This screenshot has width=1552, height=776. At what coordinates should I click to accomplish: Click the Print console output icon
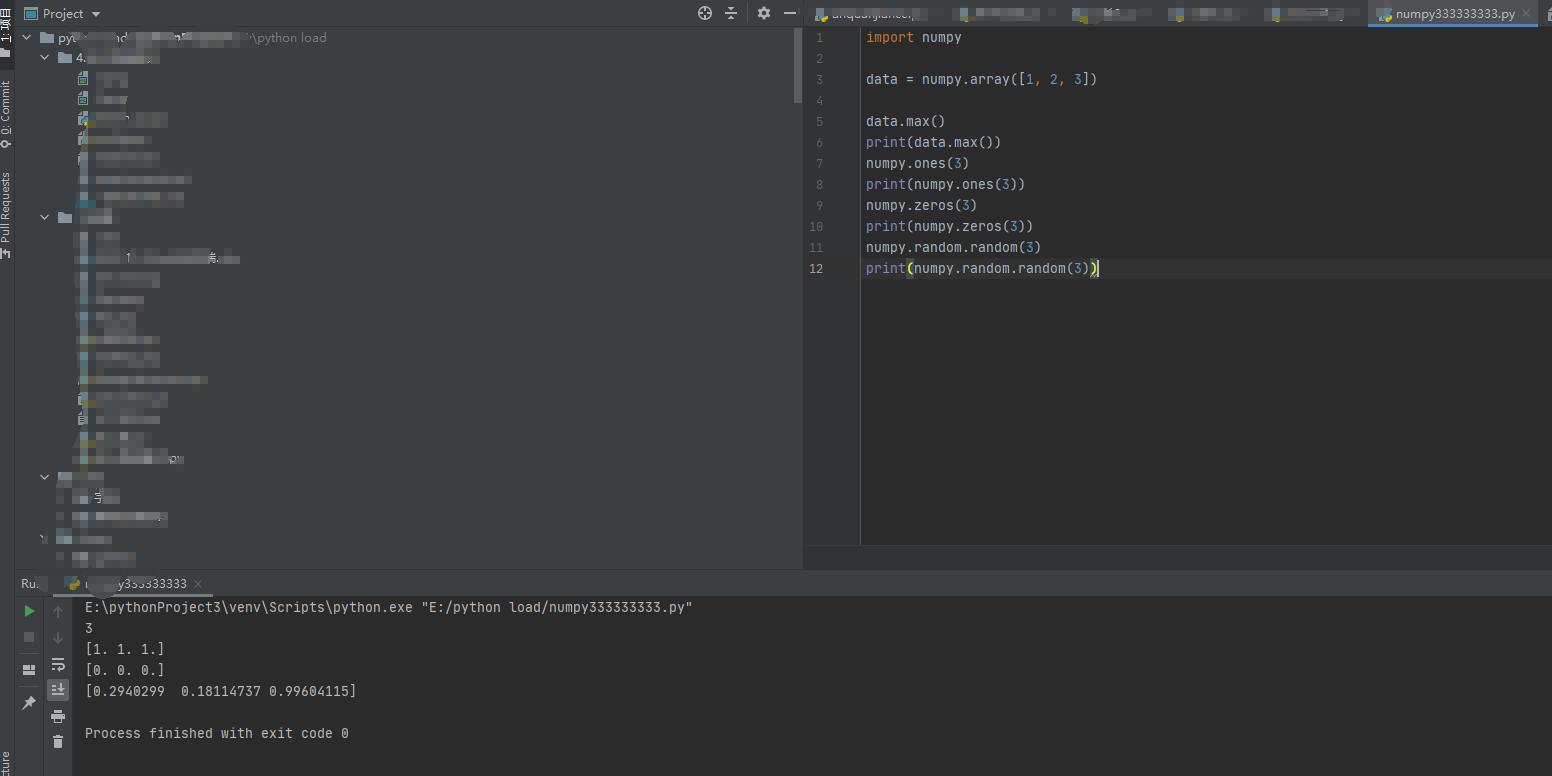point(58,716)
